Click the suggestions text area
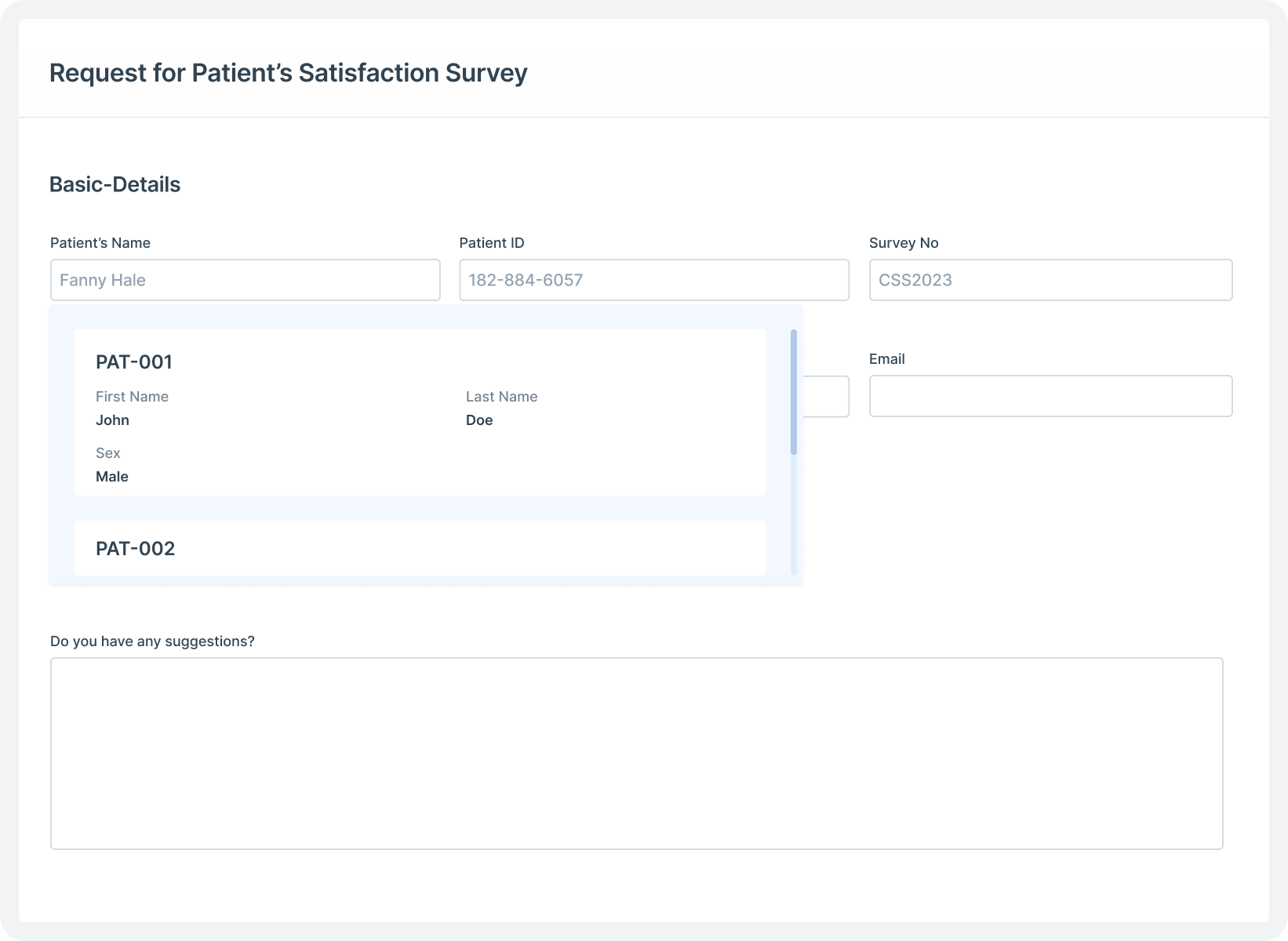1288x941 pixels. point(637,754)
